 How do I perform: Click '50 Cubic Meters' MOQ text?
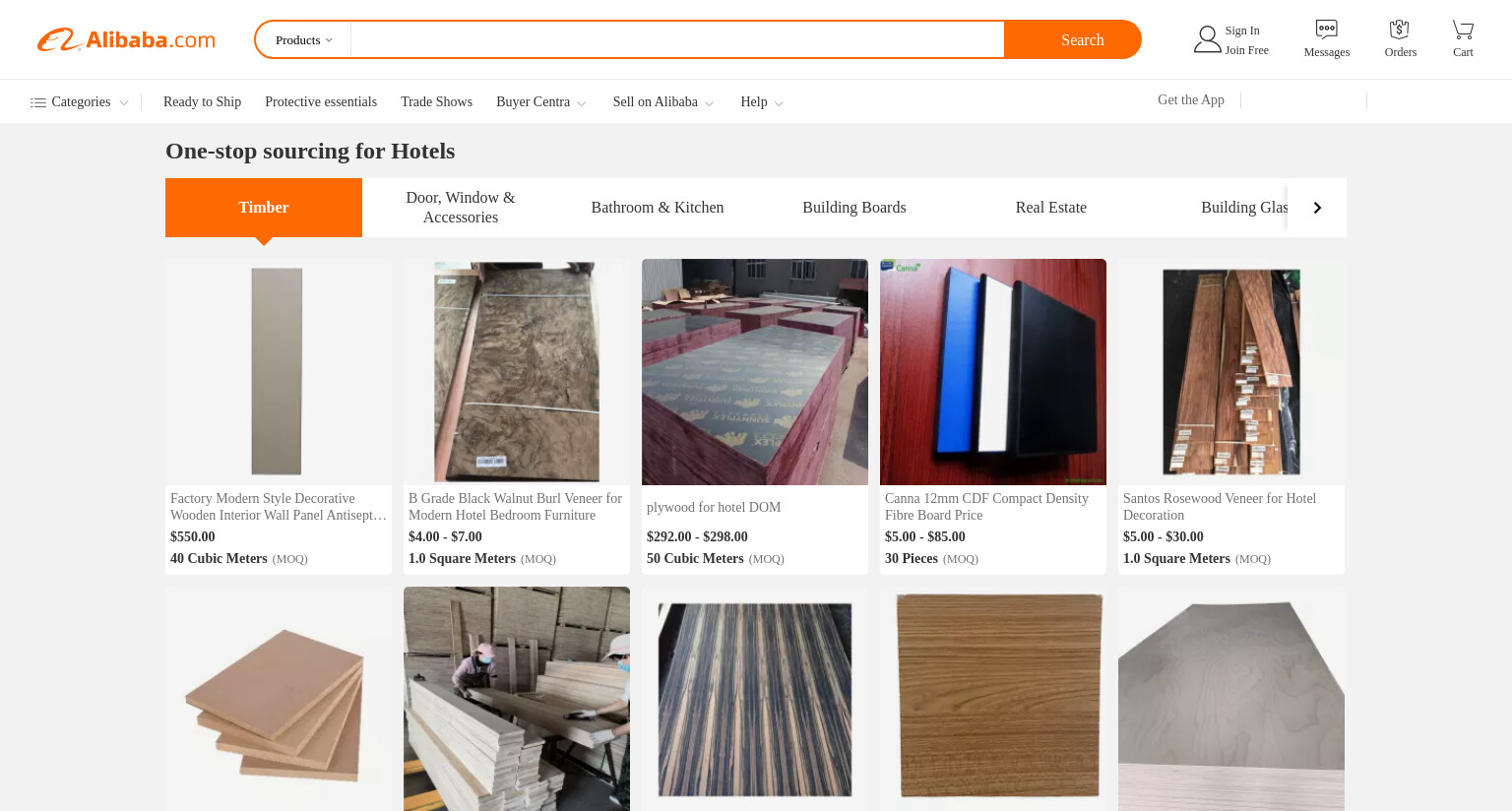[695, 559]
